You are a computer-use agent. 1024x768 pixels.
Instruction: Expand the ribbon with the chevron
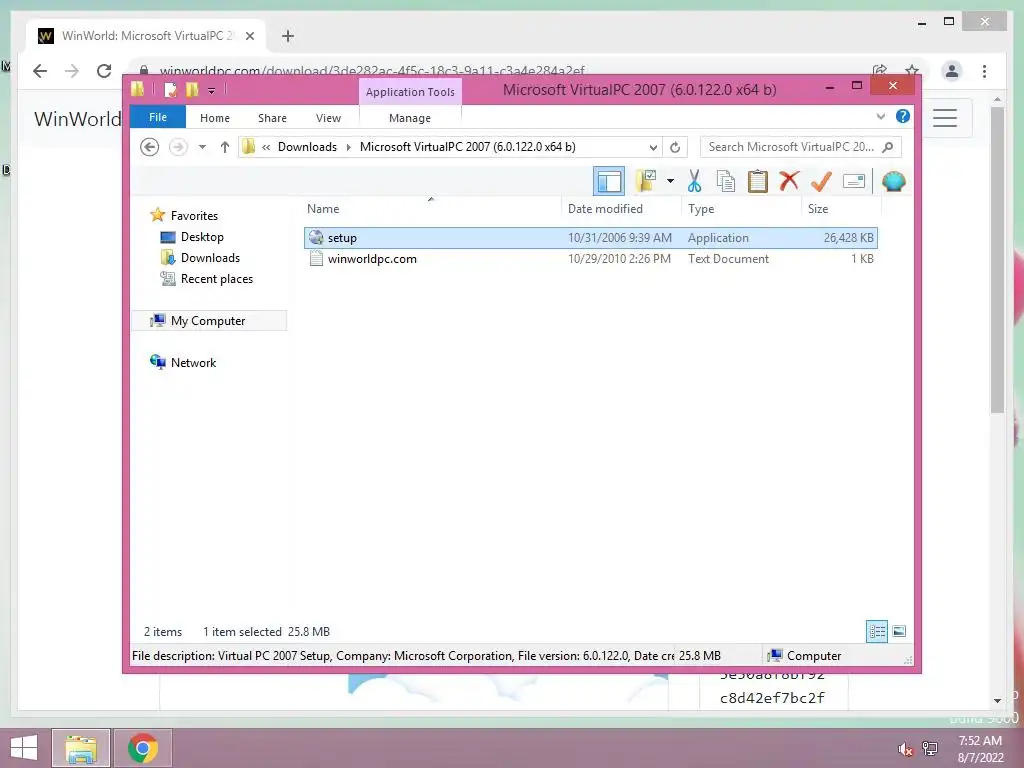880,117
